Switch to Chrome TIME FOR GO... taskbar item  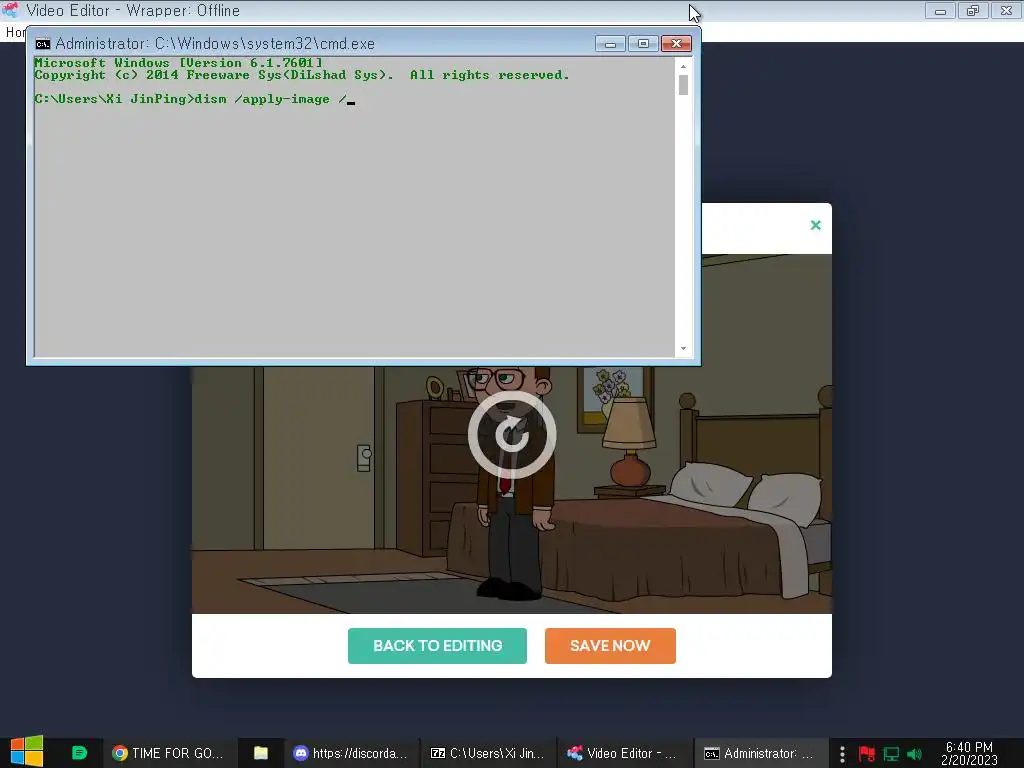(x=168, y=753)
